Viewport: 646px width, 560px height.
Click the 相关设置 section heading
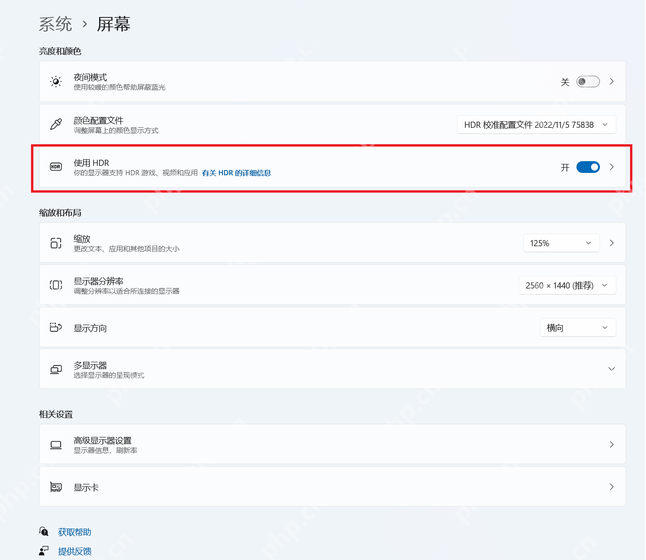[x=56, y=414]
